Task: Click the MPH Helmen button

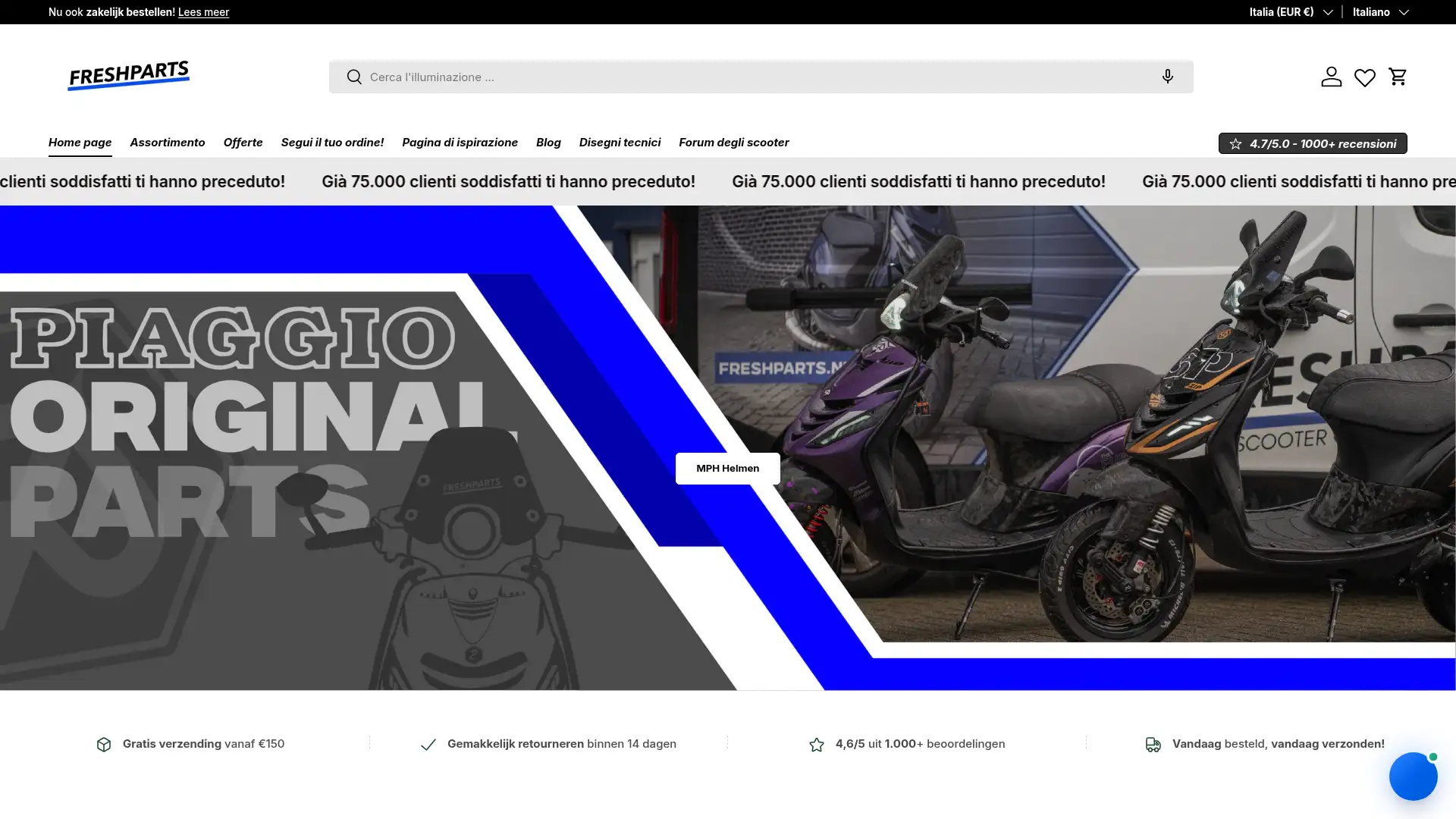Action: pyautogui.click(x=728, y=469)
